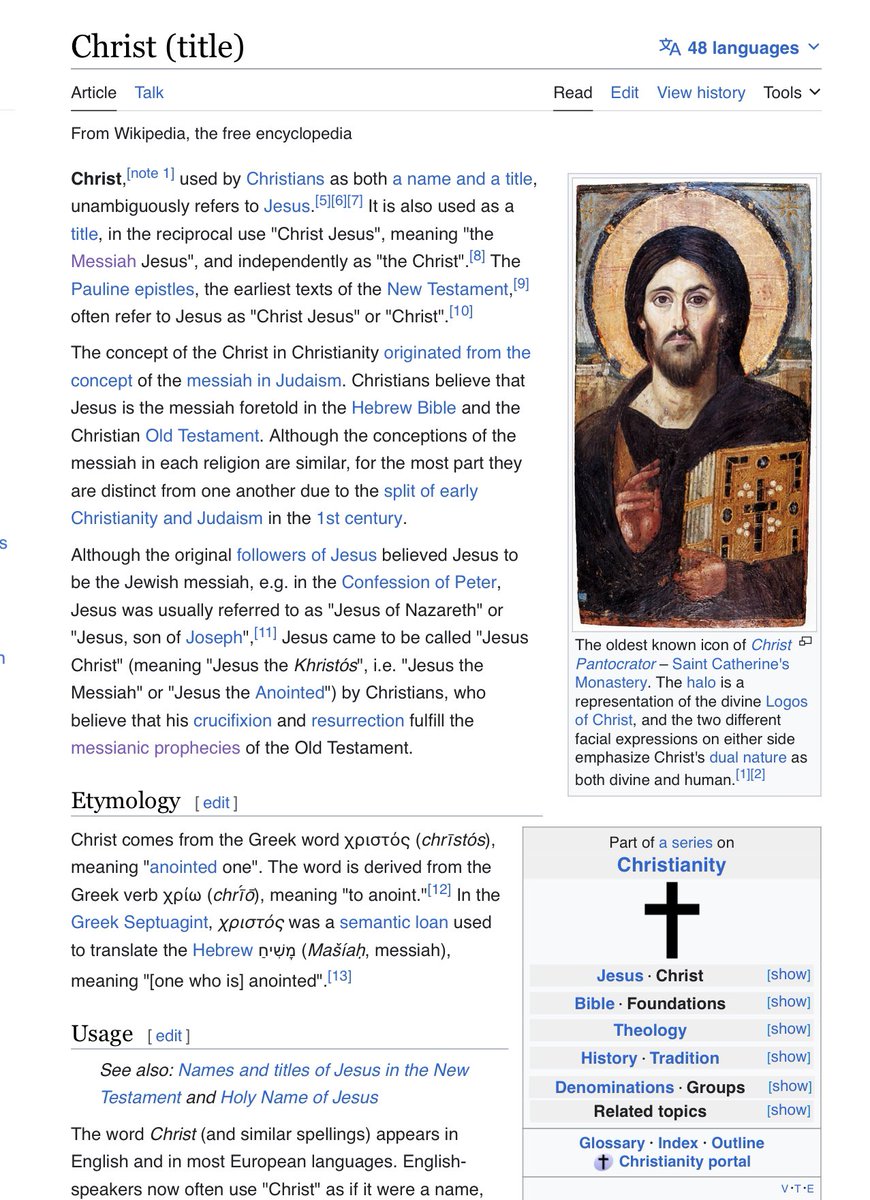The width and height of the screenshot is (870, 1200).
Task: Open the crucifixion link
Action: pos(232,720)
